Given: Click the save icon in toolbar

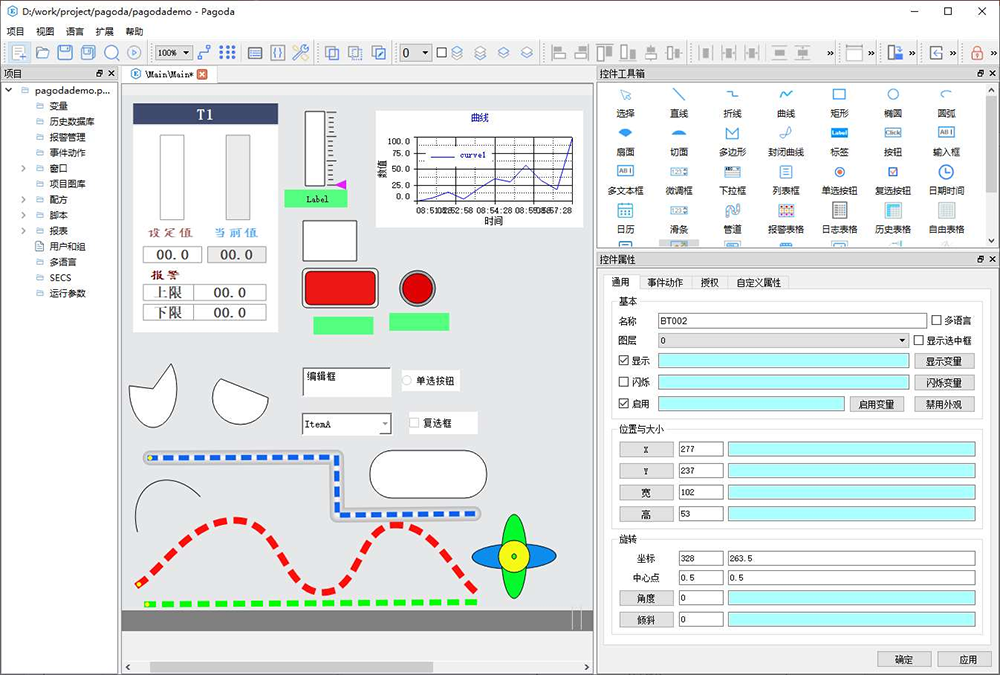Looking at the screenshot, I should pos(65,52).
